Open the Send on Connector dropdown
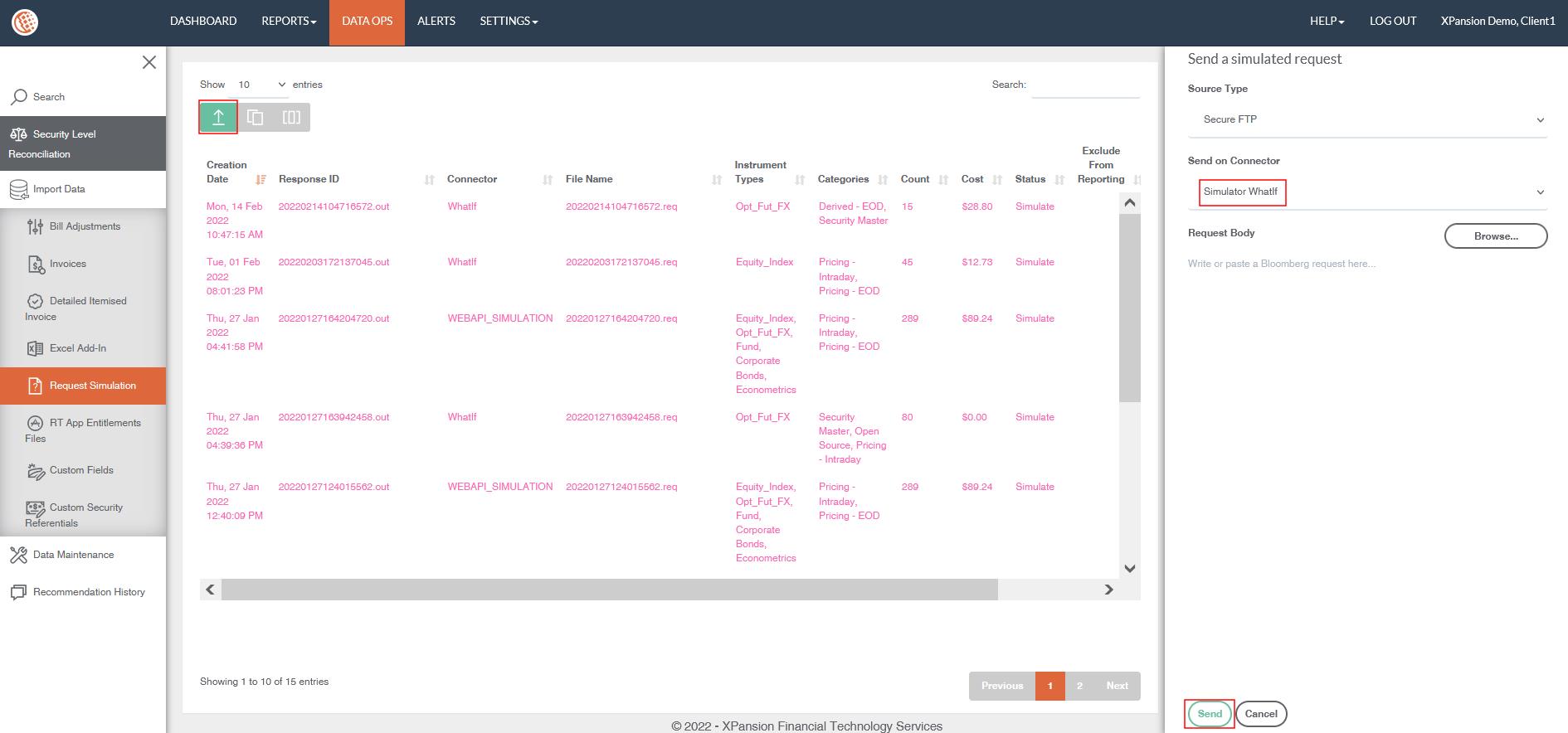Viewport: 1568px width, 733px height. (x=1367, y=192)
